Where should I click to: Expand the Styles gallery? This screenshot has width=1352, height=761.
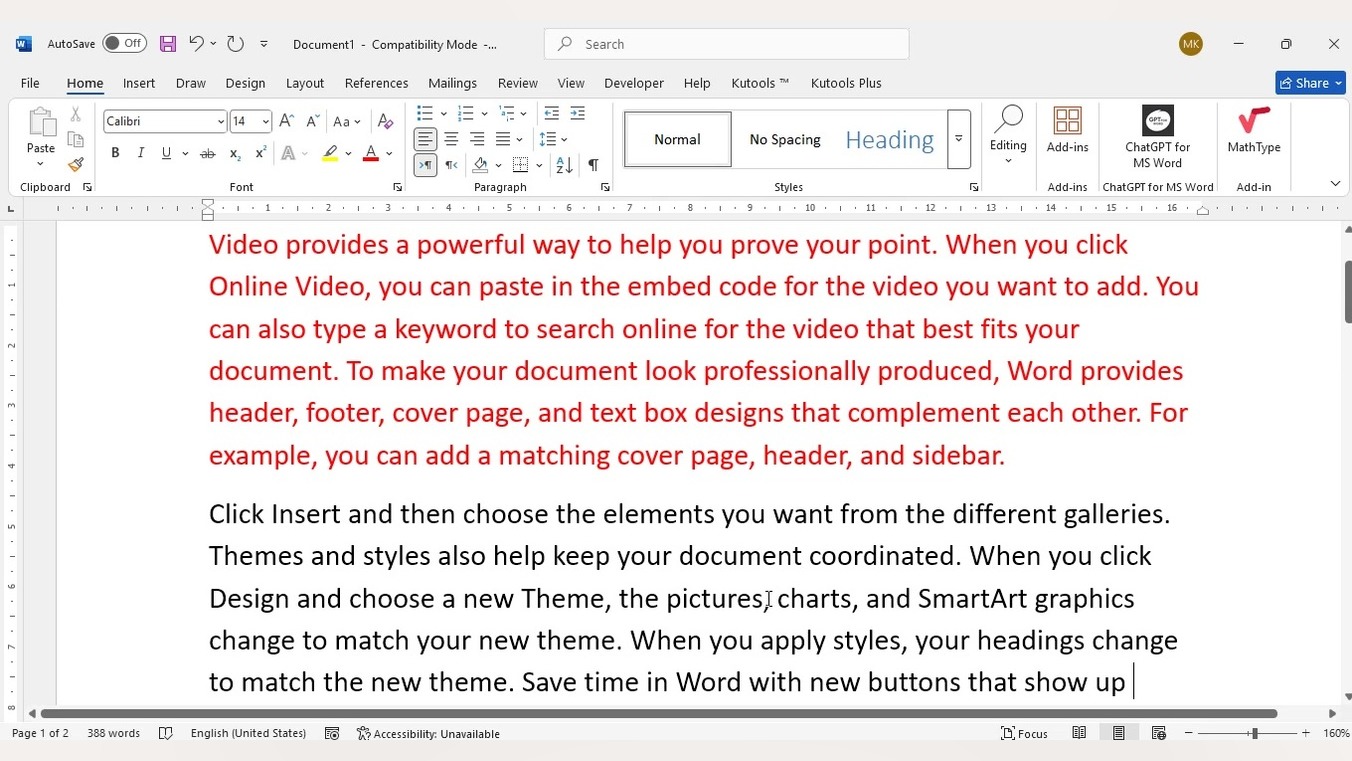click(x=958, y=139)
